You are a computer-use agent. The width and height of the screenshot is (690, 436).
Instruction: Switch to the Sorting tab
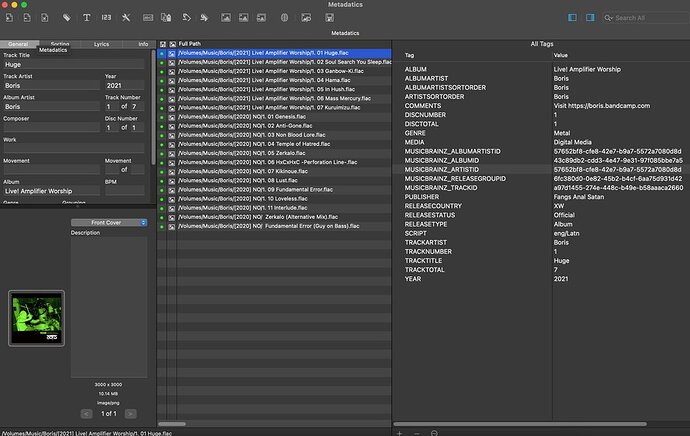[x=60, y=44]
